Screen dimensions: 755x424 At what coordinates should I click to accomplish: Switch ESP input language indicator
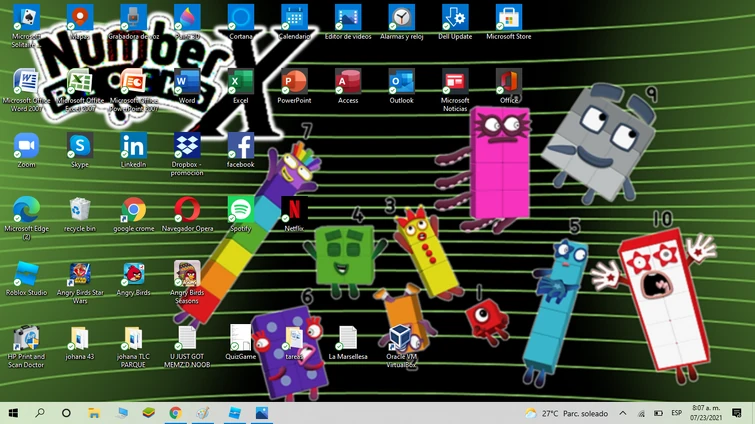click(x=676, y=413)
